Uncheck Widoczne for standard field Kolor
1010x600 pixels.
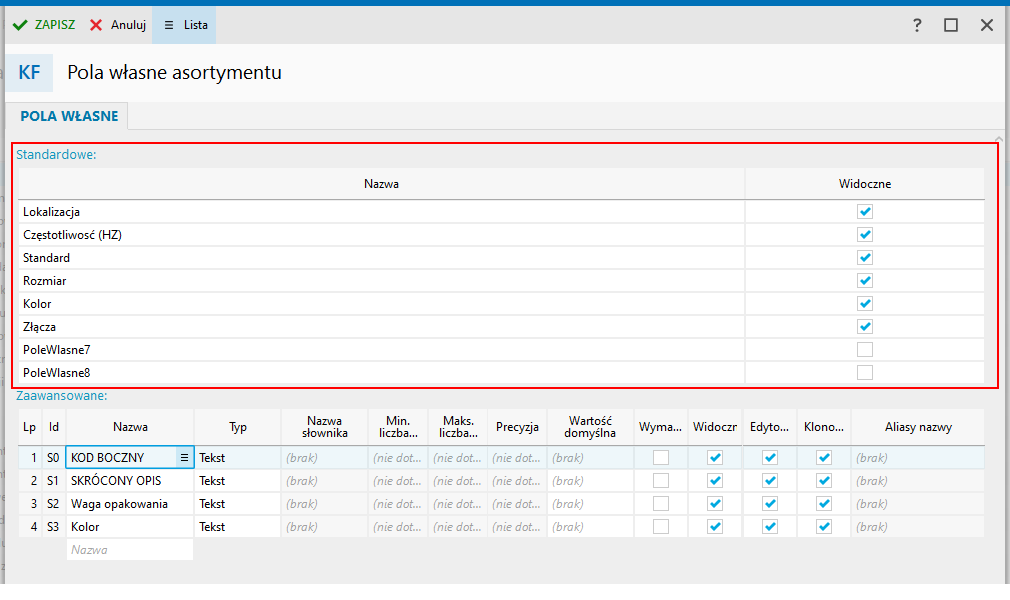click(864, 304)
